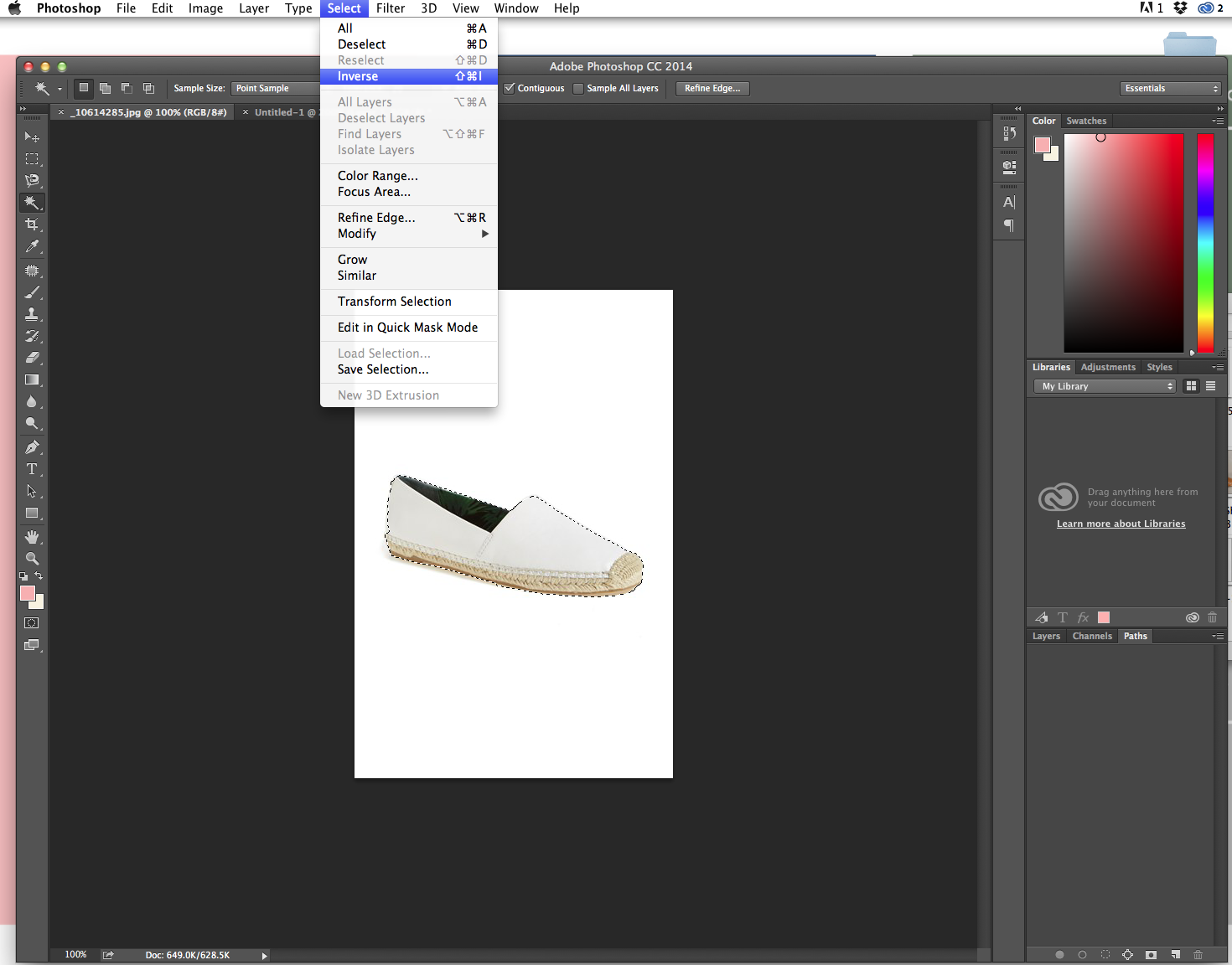Select the Move tool

32,137
